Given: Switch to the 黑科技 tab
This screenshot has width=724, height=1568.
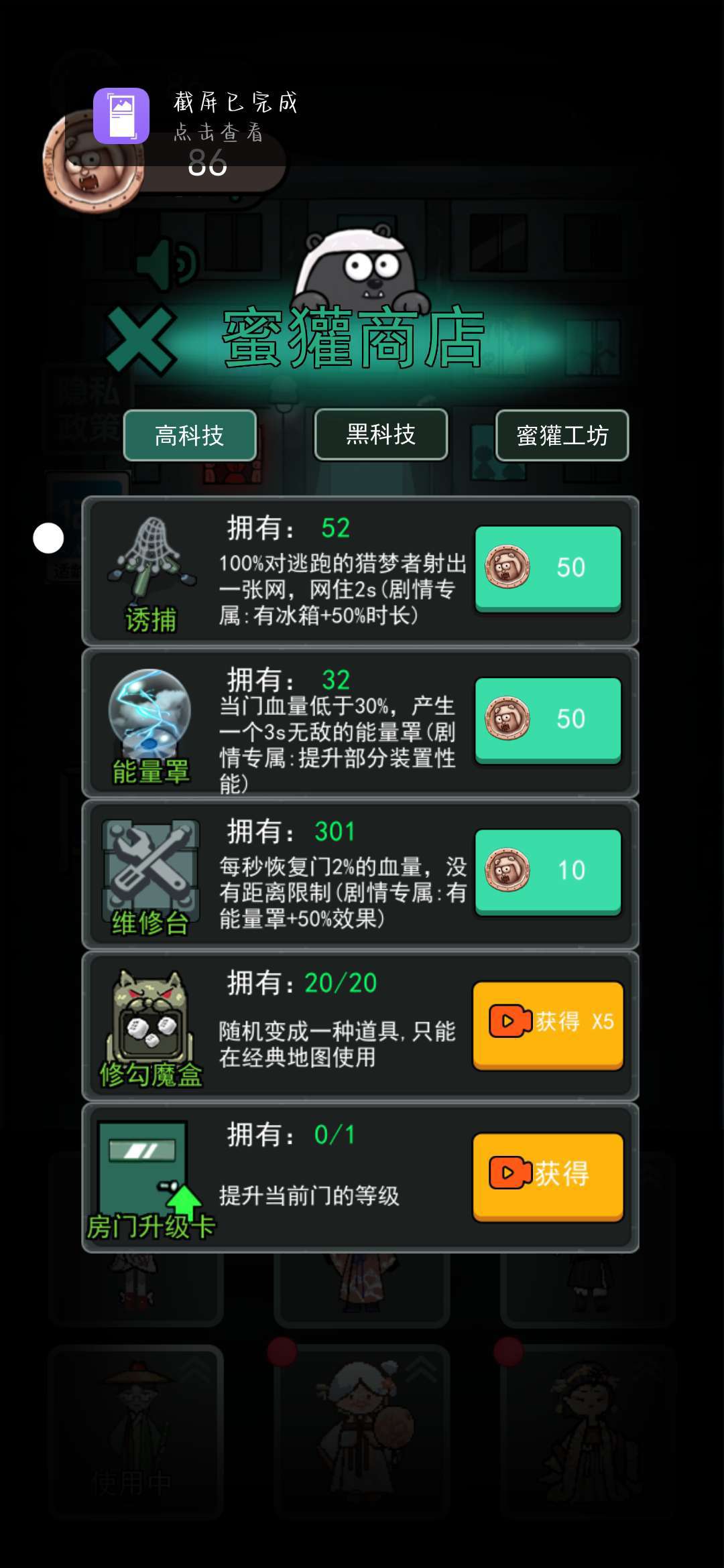Looking at the screenshot, I should pos(381,434).
